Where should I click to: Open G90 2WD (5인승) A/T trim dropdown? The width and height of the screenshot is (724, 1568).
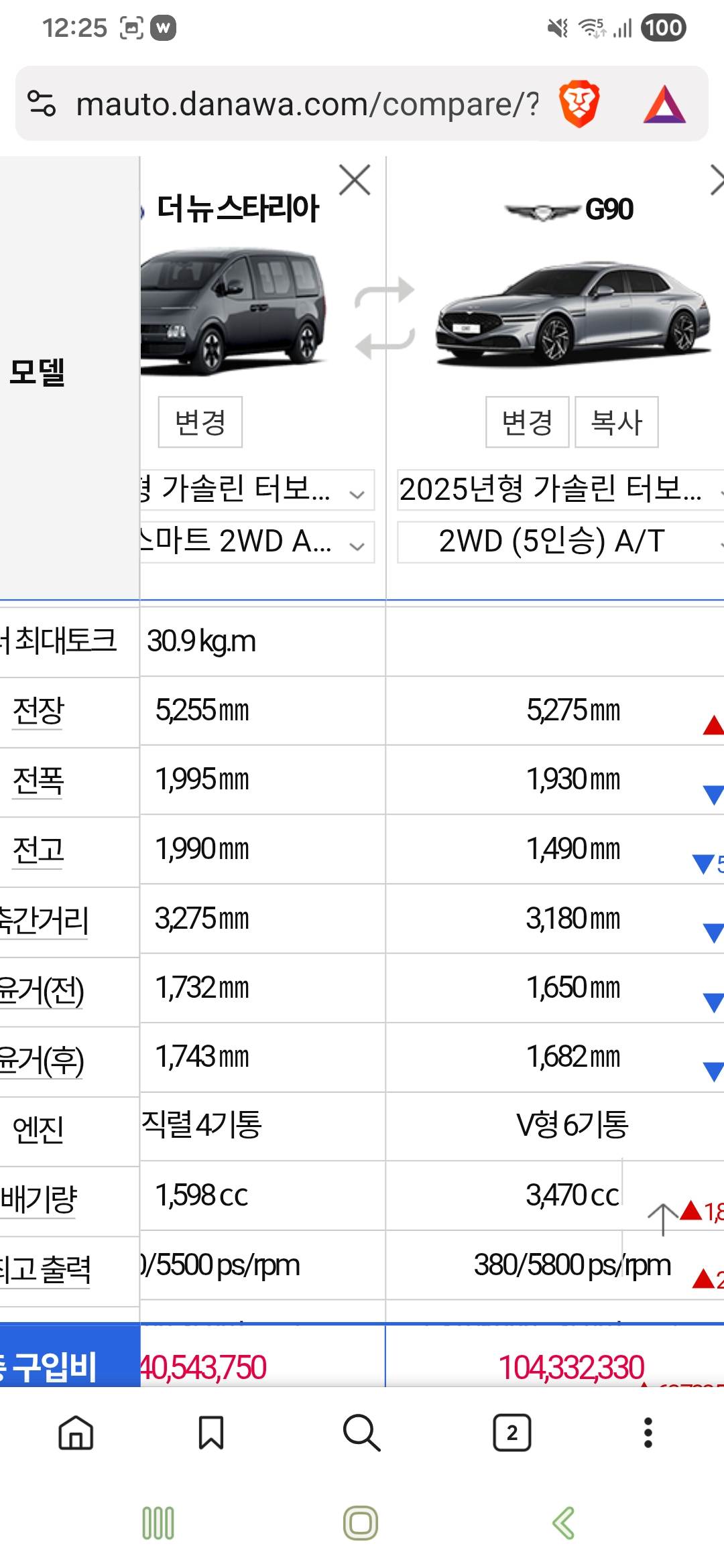(x=560, y=542)
